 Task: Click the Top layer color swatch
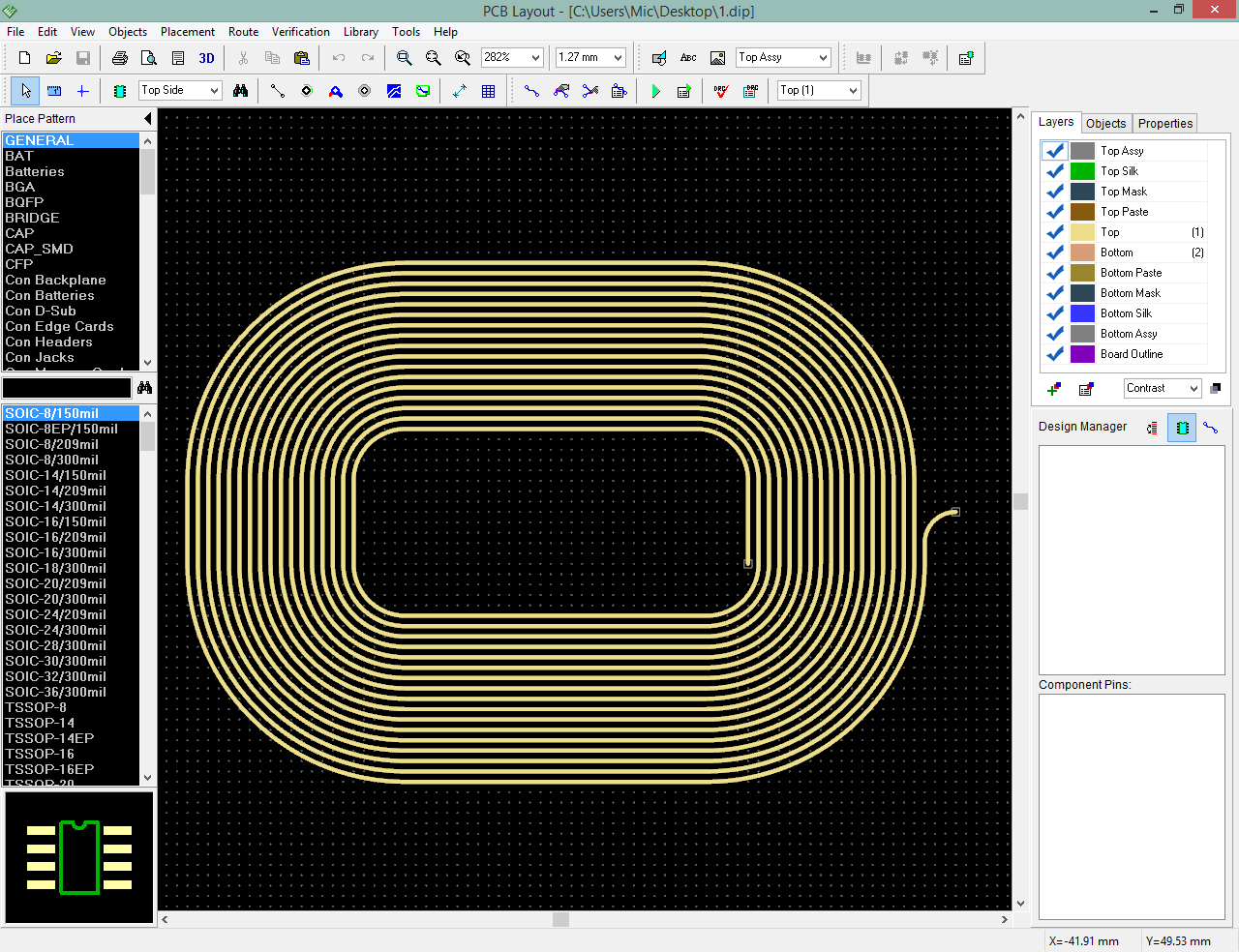[x=1082, y=232]
